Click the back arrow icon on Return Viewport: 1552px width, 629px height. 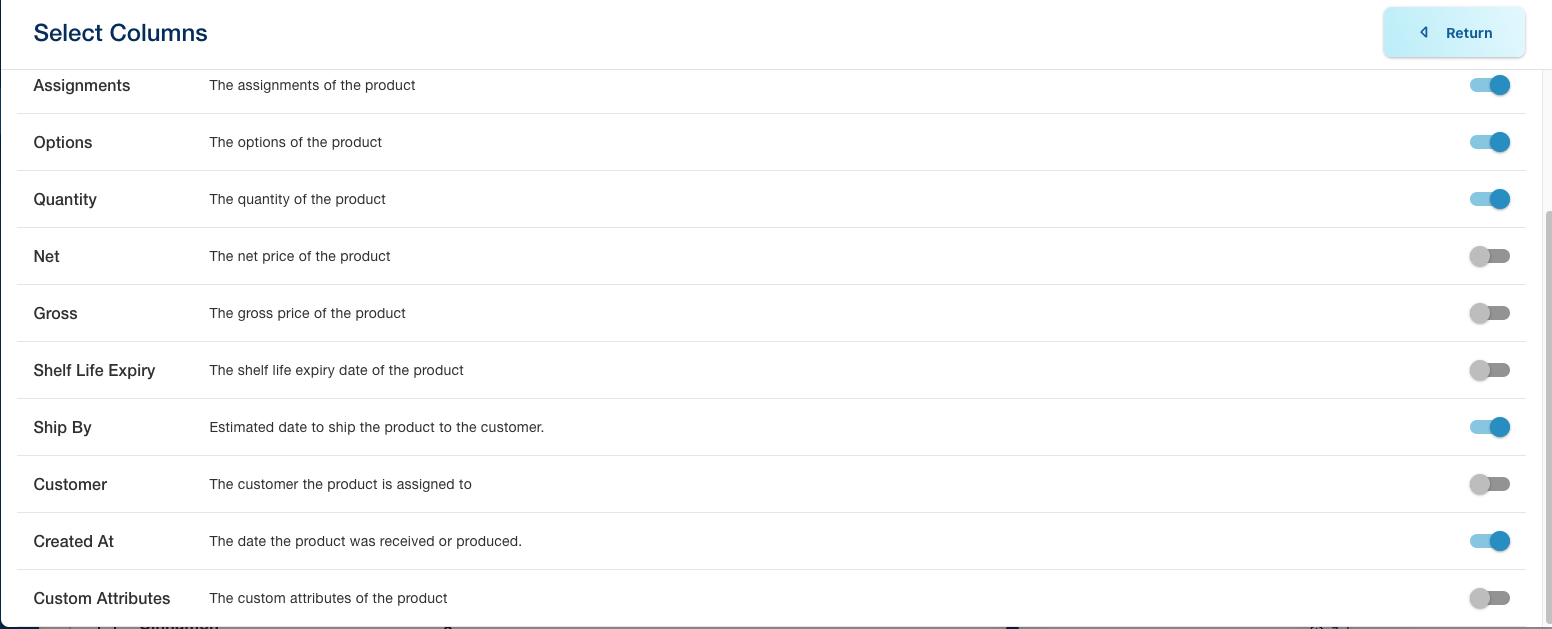click(1424, 33)
